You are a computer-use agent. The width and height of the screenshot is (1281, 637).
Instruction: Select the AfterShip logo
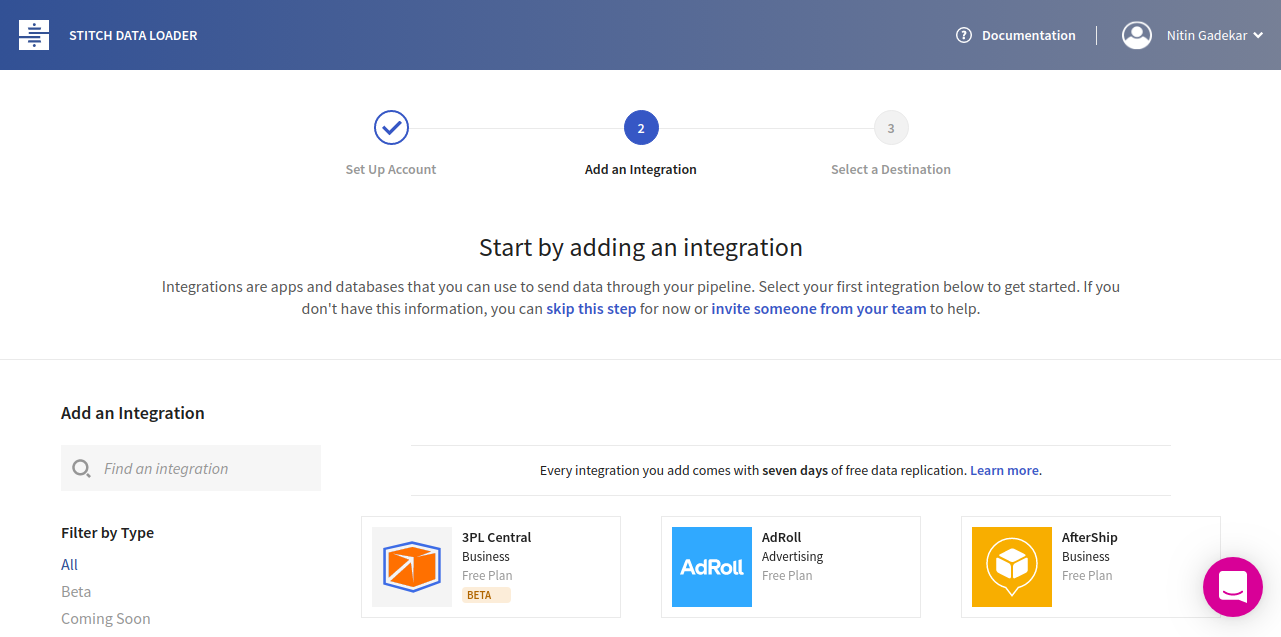click(1012, 567)
